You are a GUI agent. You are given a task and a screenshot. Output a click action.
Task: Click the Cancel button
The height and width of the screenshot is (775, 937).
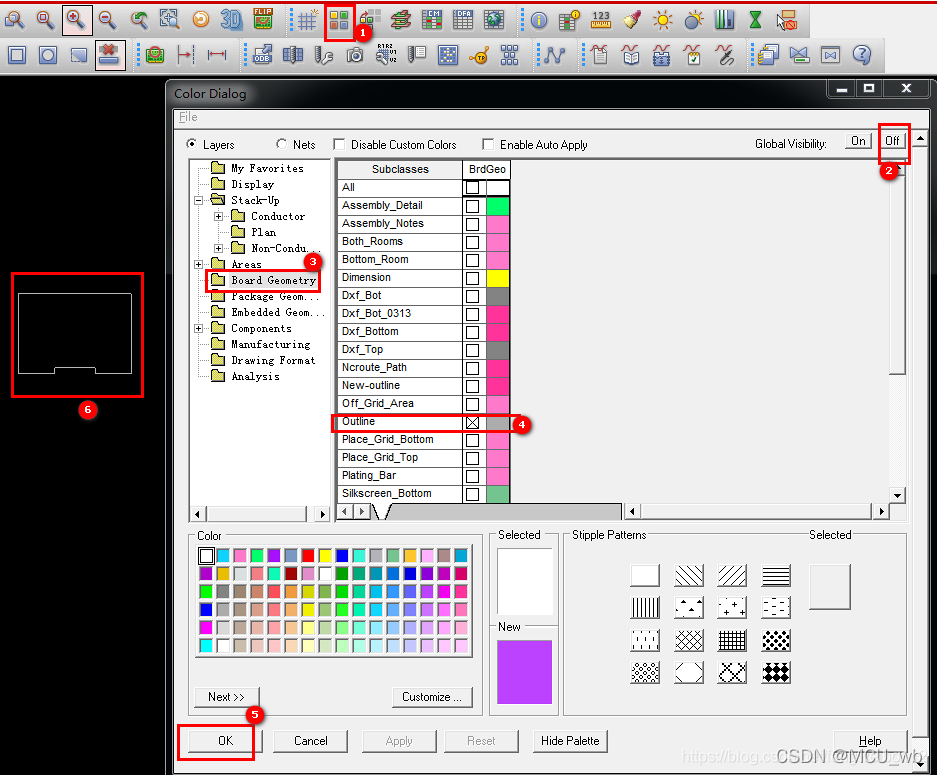click(x=311, y=741)
